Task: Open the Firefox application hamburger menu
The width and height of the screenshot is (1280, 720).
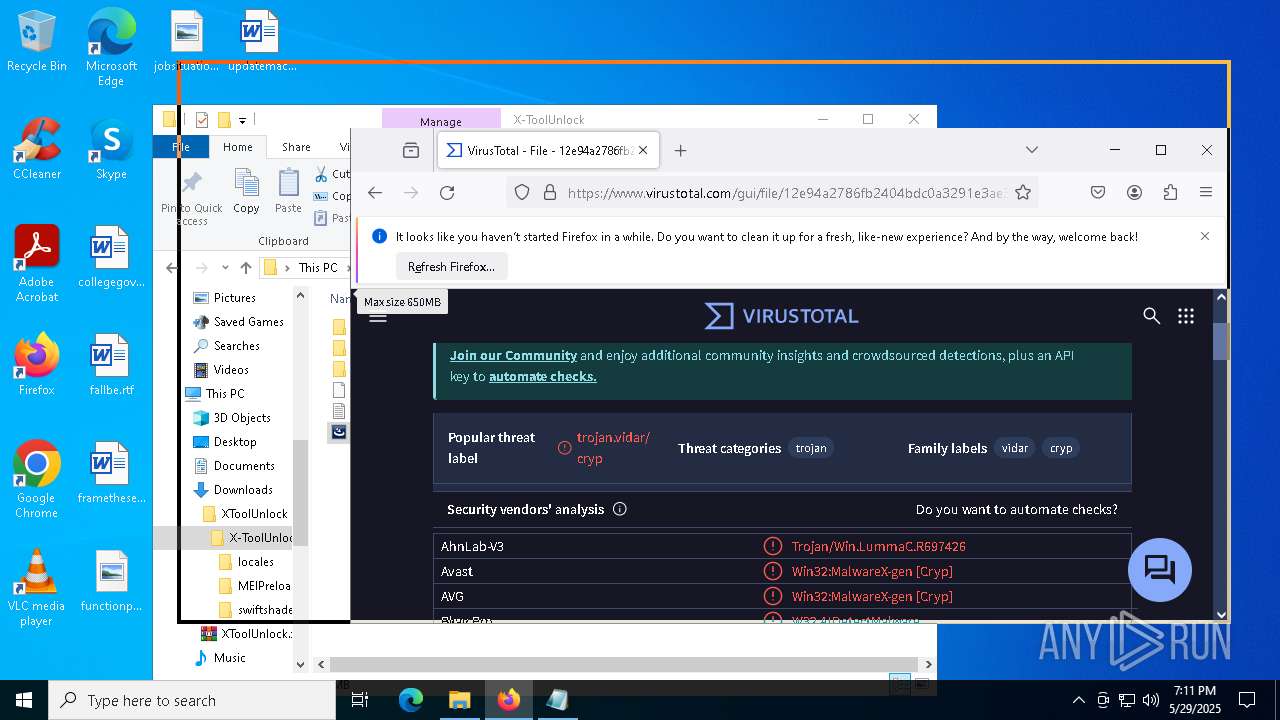Action: pos(1206,193)
